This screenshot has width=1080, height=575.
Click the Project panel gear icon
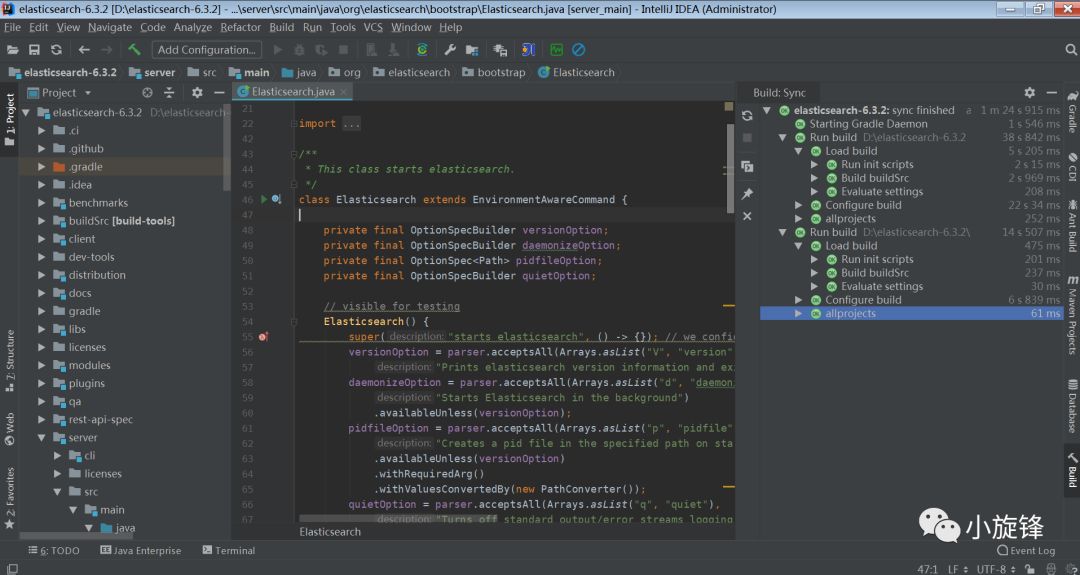[197, 92]
